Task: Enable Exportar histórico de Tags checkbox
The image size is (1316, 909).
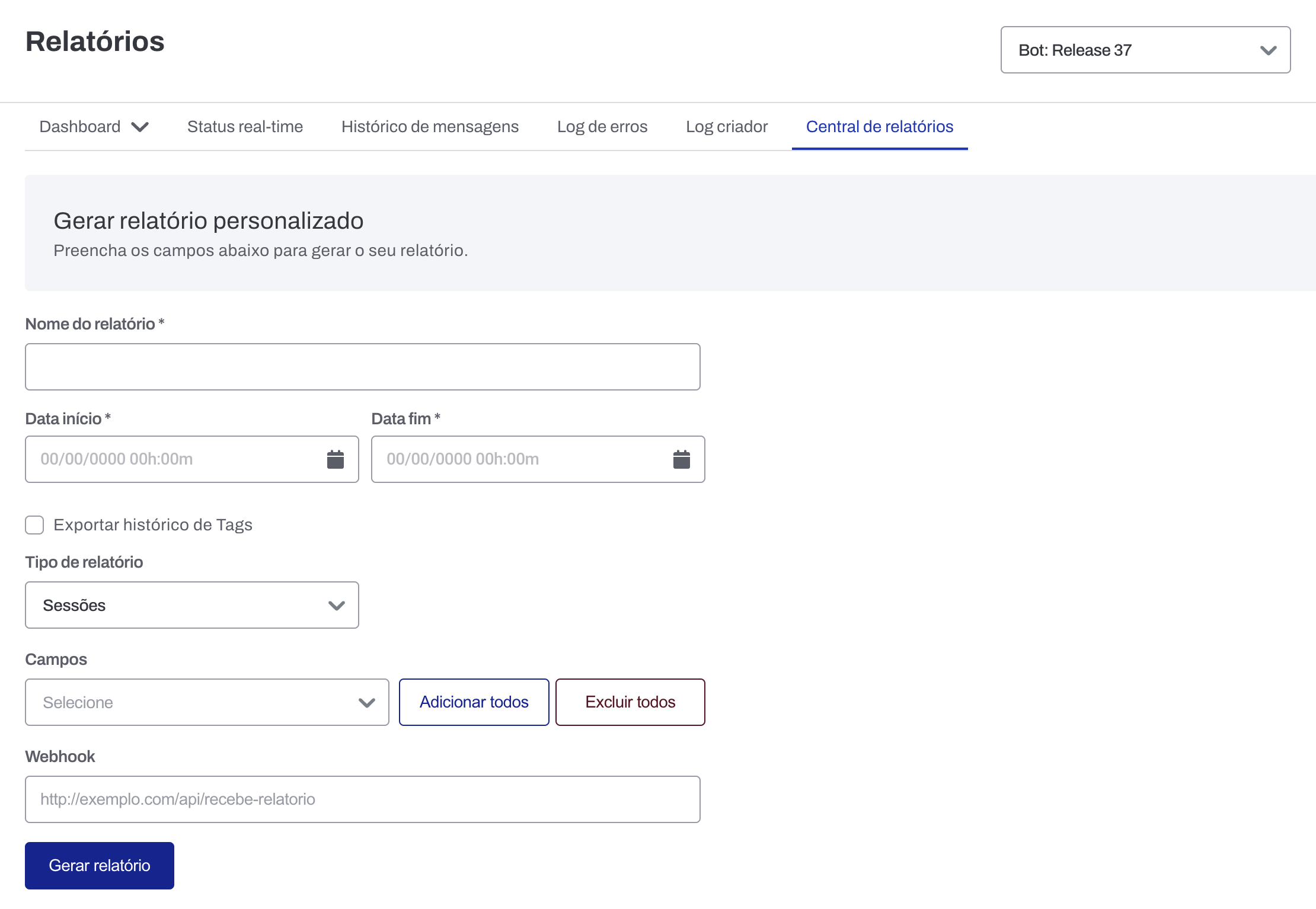Action: [34, 525]
